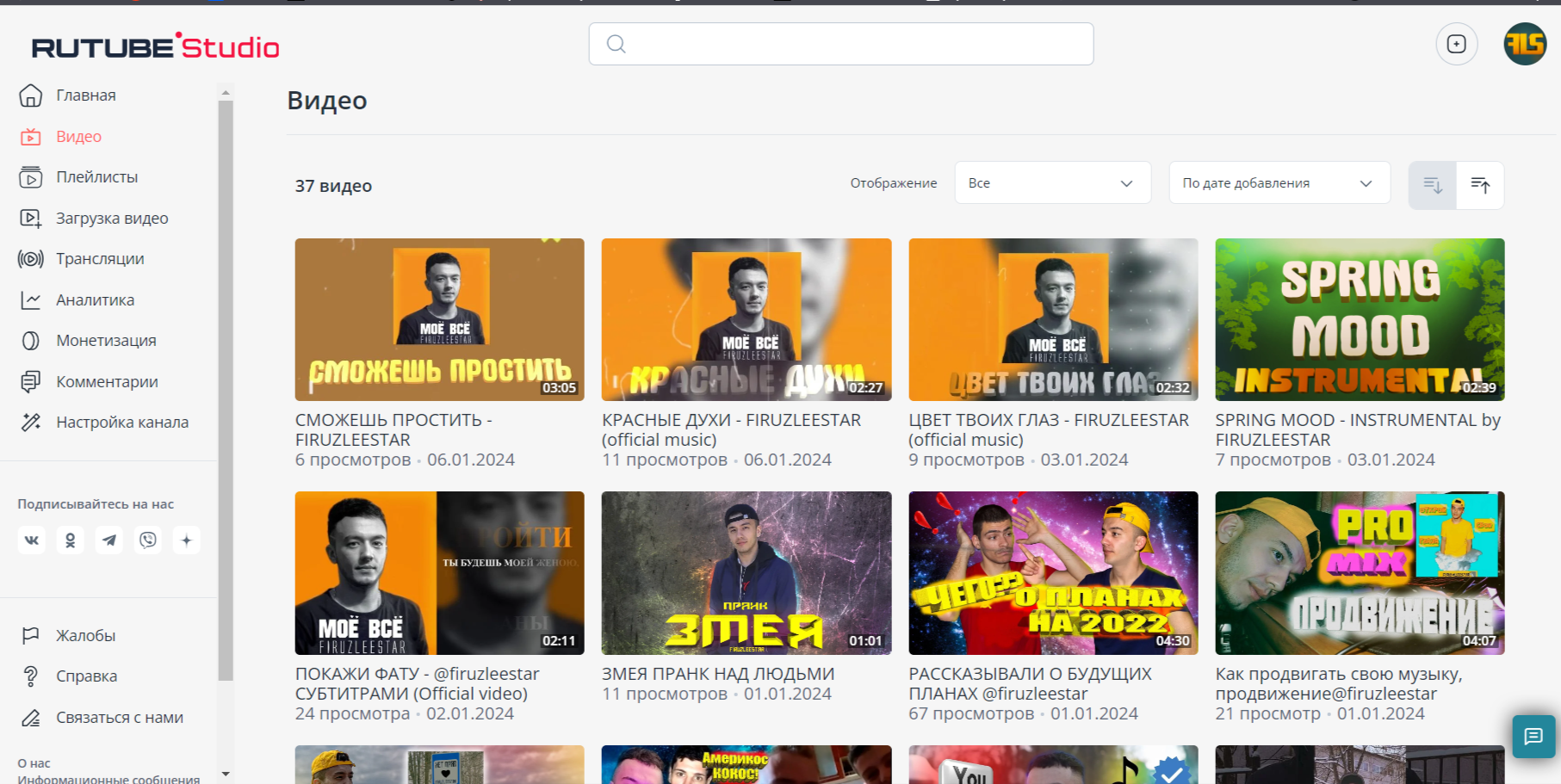Open the Настройка канала label
Screen dimensions: 1561x784
coord(122,423)
